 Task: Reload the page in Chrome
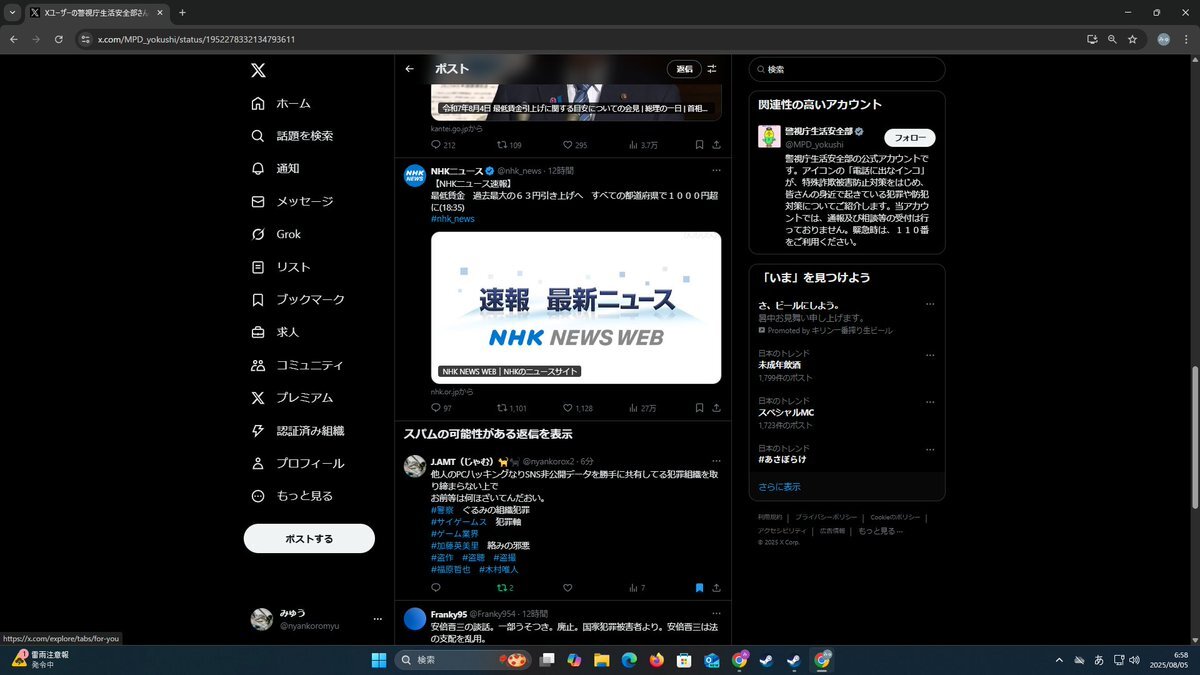59,39
